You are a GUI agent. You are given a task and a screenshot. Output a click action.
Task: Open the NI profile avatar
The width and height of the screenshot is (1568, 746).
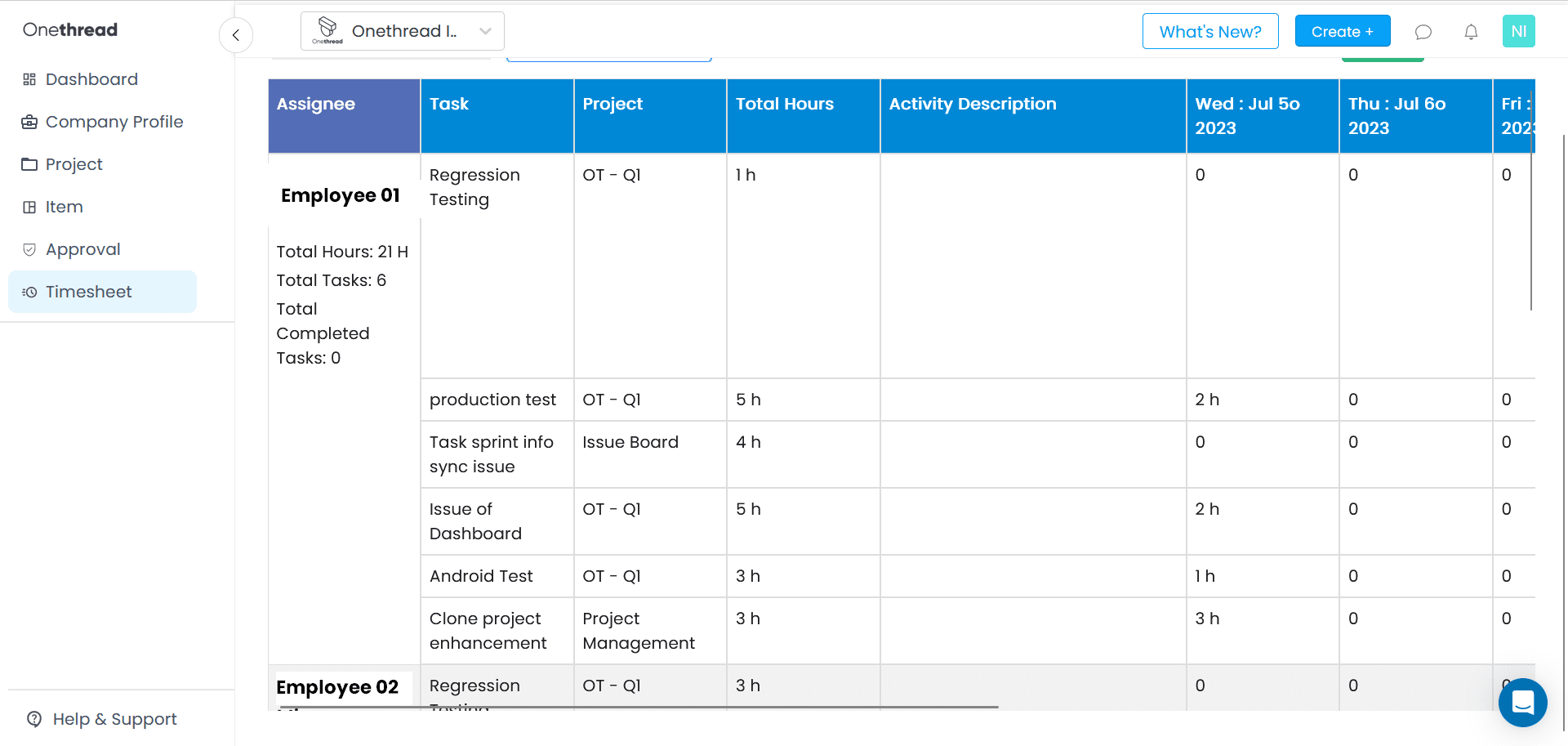[x=1518, y=31]
